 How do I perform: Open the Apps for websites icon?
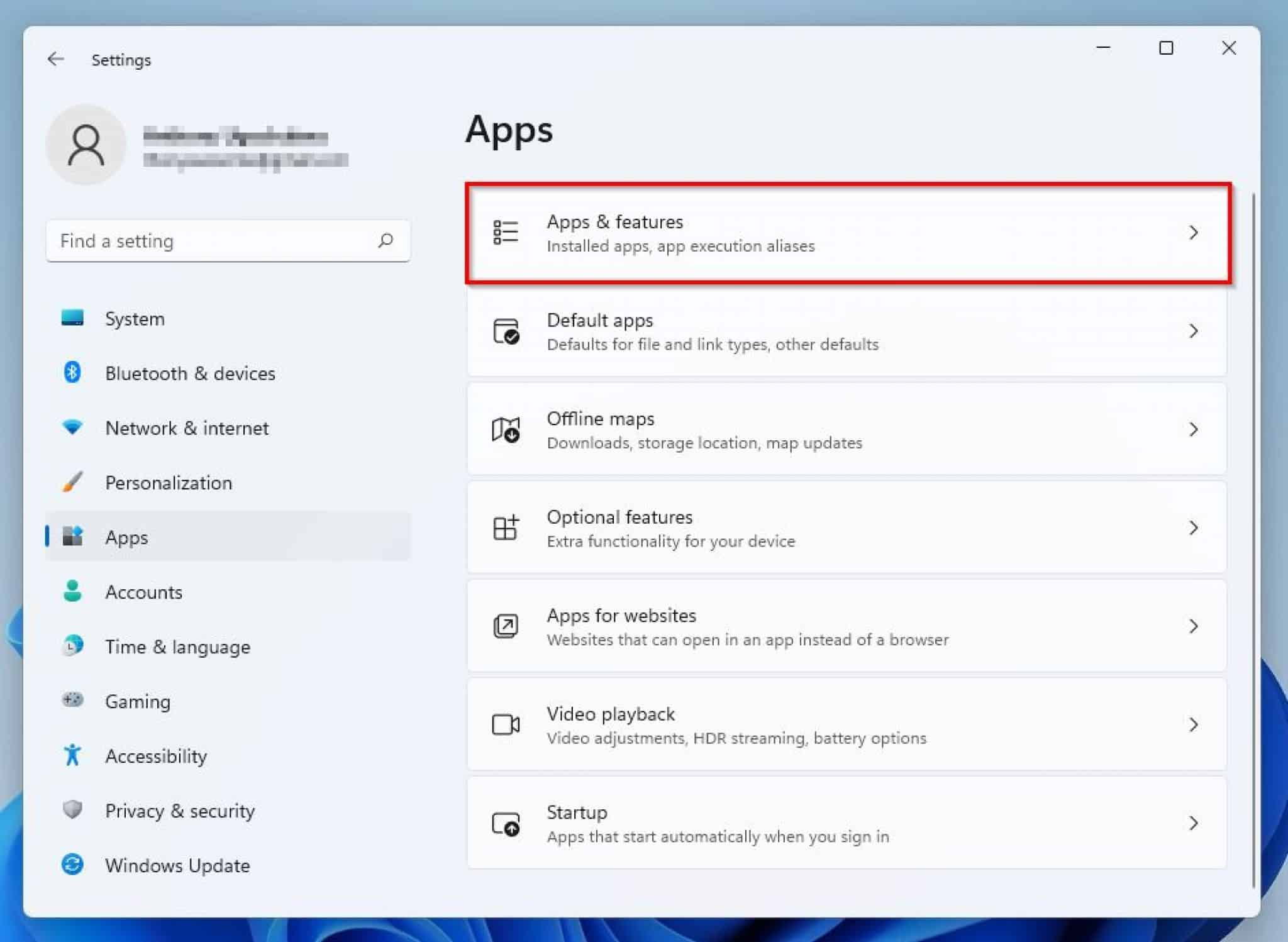pos(505,626)
